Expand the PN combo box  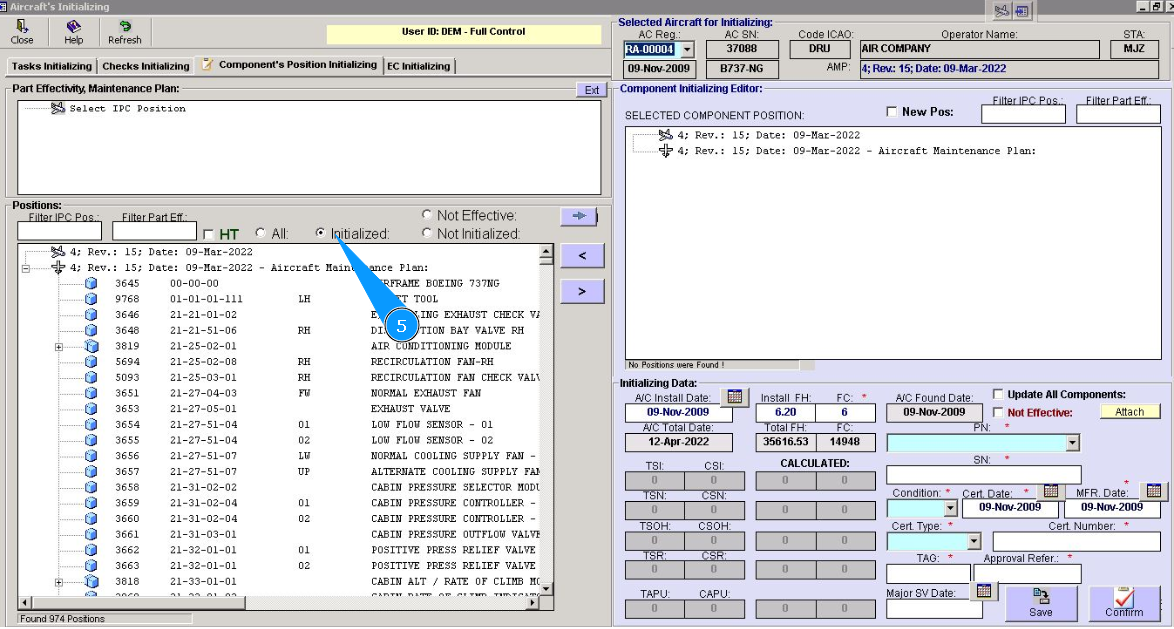point(1073,443)
